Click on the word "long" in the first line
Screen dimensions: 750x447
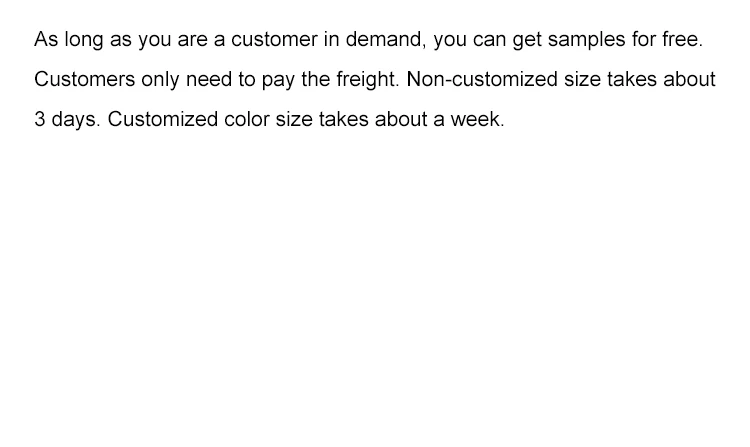coord(84,42)
